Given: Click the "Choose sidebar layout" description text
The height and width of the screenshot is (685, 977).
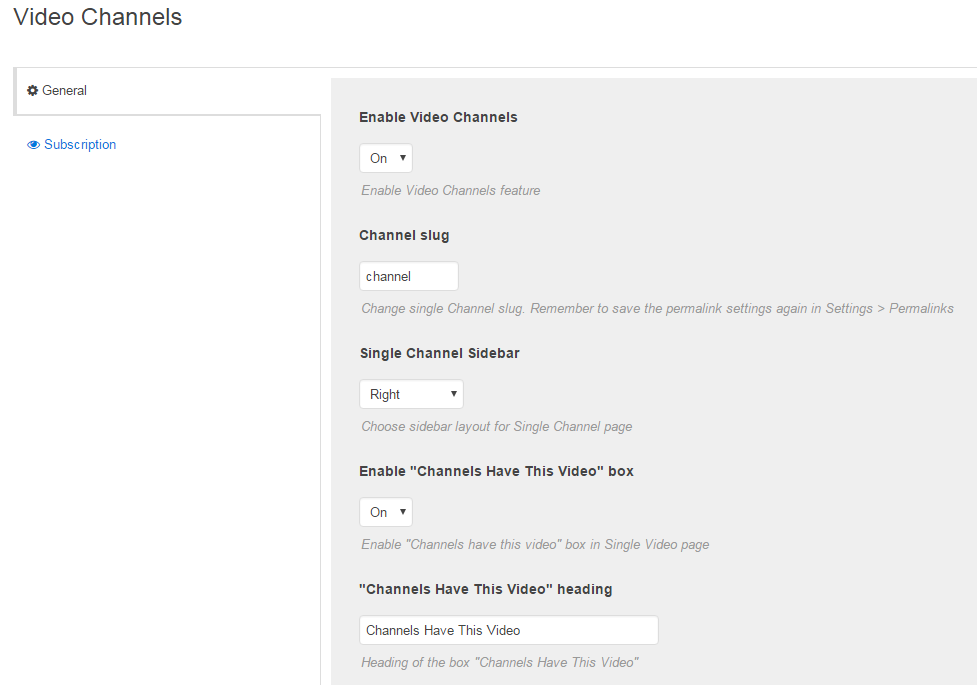Looking at the screenshot, I should (x=496, y=426).
